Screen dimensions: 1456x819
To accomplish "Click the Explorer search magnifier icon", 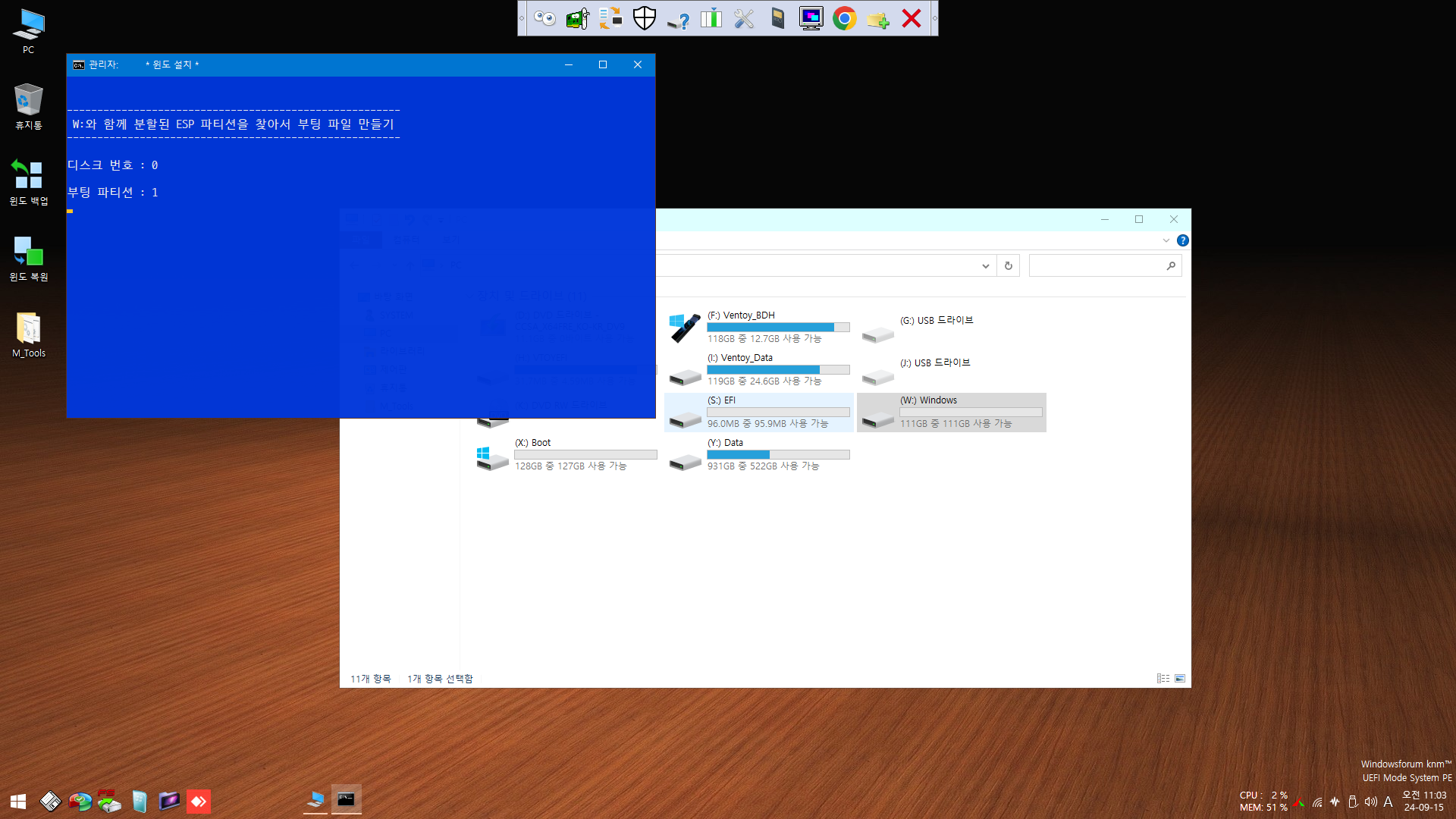I will (1171, 266).
